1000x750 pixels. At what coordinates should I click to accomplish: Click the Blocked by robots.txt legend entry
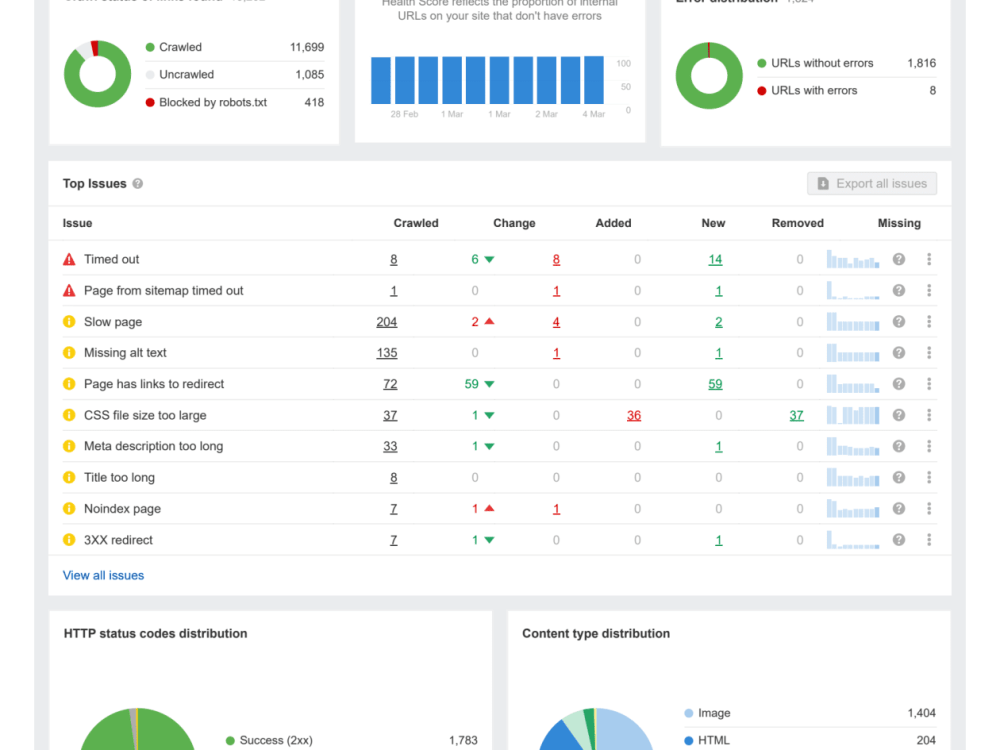tap(235, 102)
